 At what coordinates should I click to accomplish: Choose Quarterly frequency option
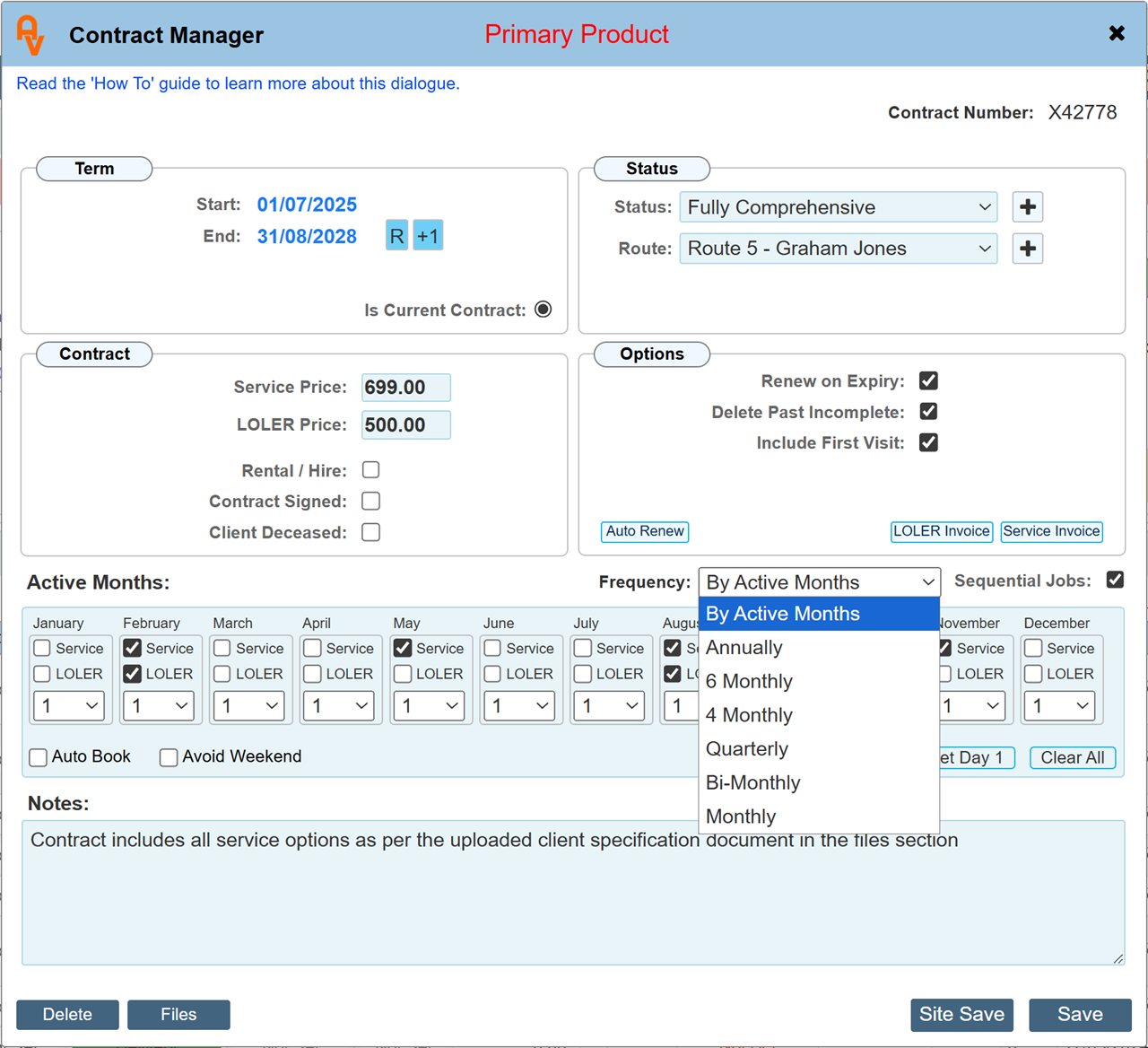[819, 749]
